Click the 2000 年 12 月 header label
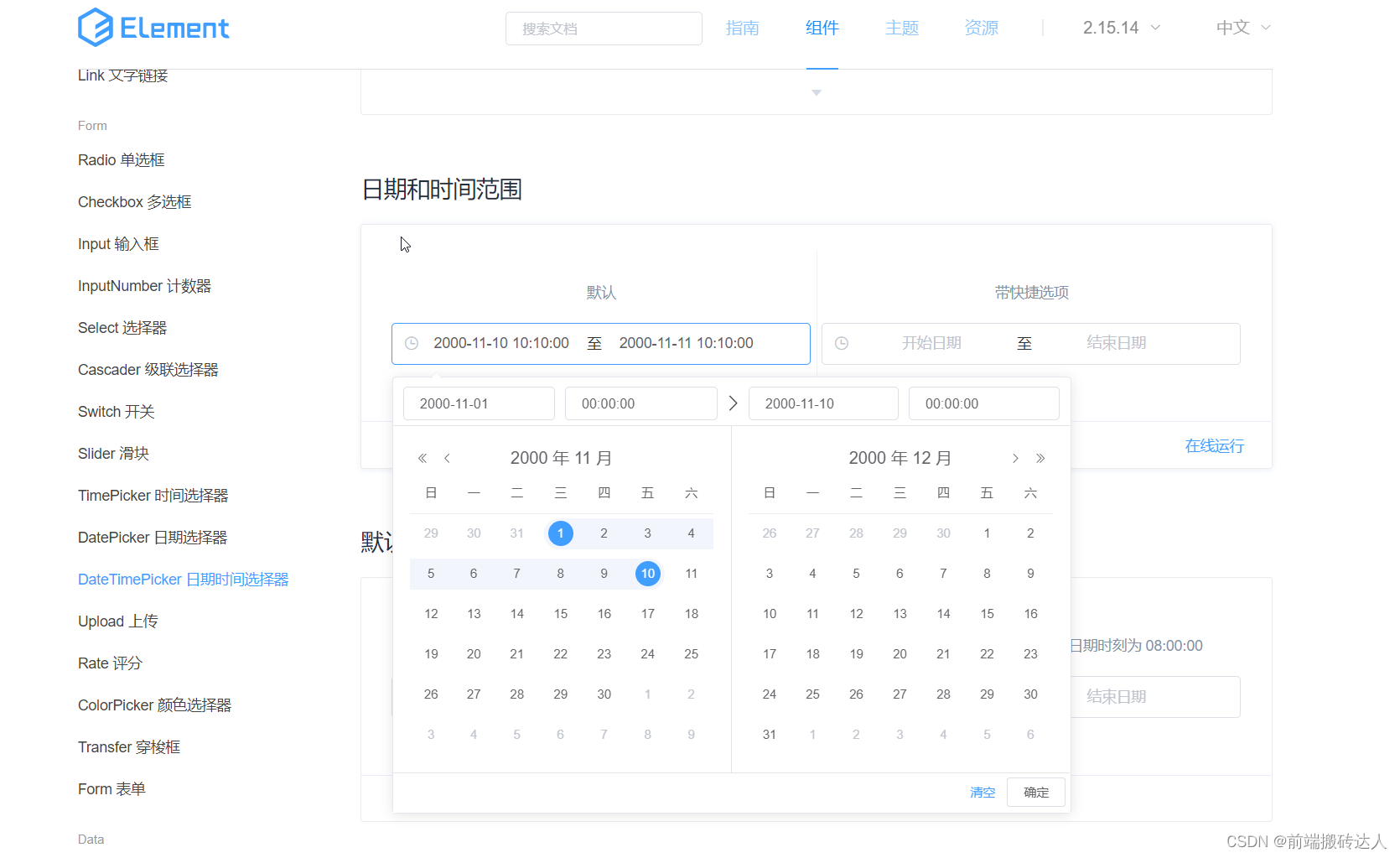1400x858 pixels. (900, 458)
